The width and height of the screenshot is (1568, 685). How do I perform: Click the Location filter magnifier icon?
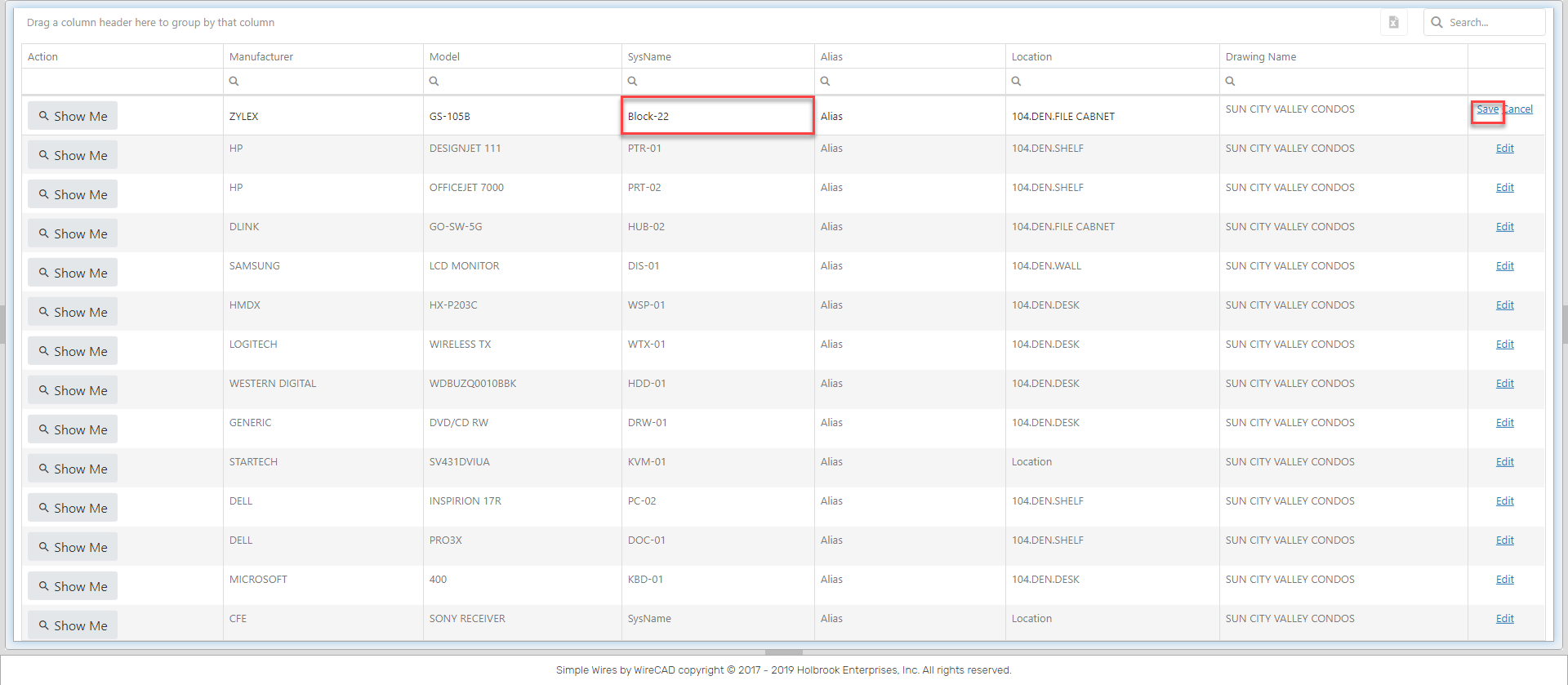1016,81
